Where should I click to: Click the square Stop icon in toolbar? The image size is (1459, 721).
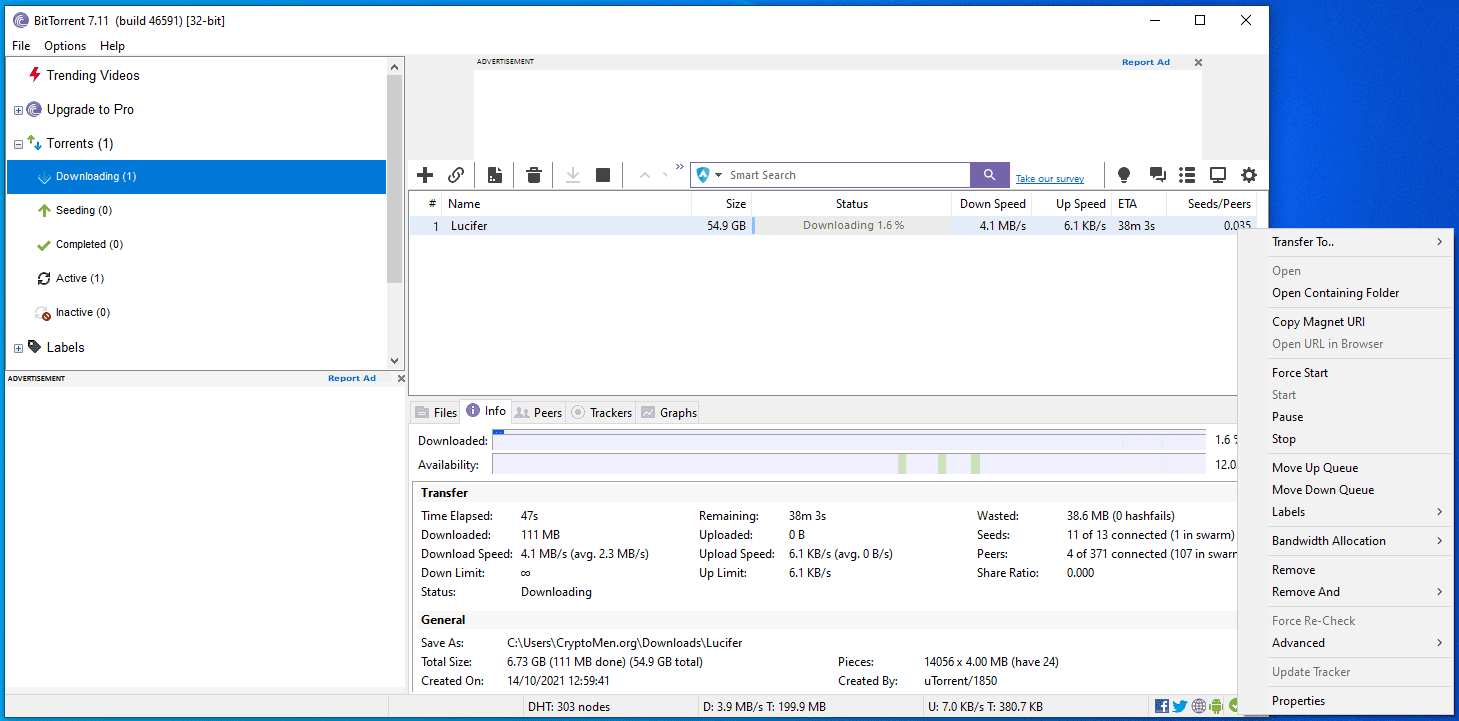[x=603, y=175]
